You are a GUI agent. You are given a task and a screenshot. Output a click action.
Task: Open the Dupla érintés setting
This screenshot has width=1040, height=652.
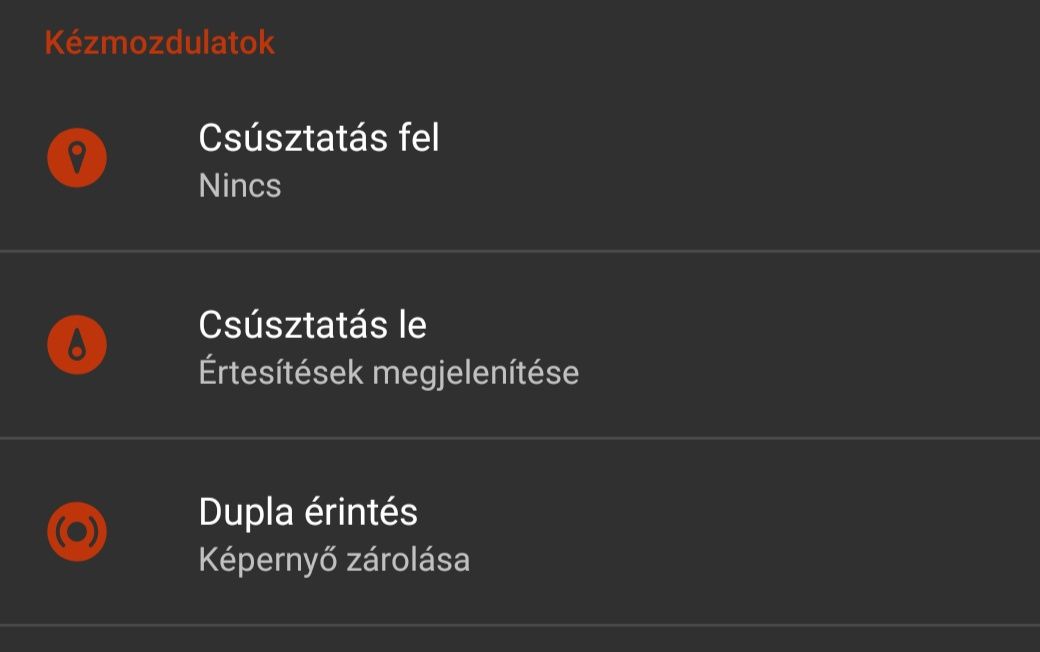520,532
